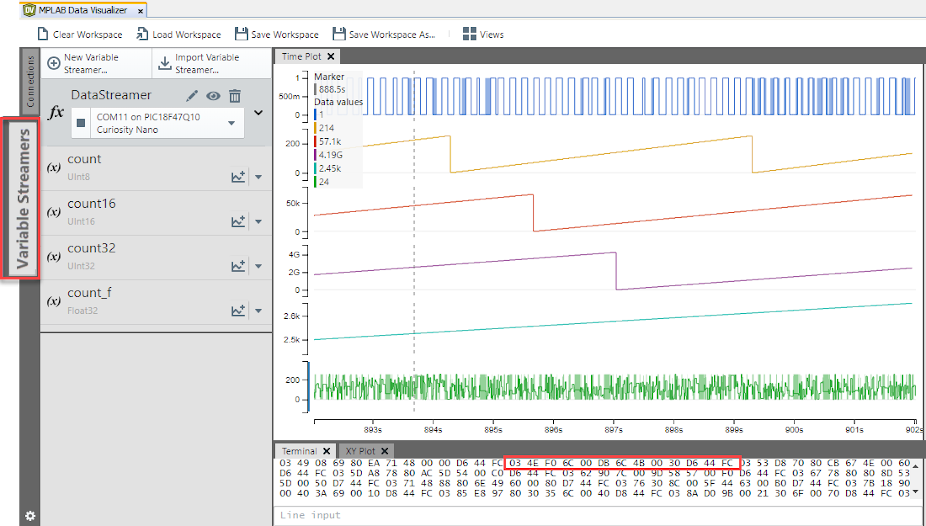Open count32 plot options dropdown

(259, 266)
